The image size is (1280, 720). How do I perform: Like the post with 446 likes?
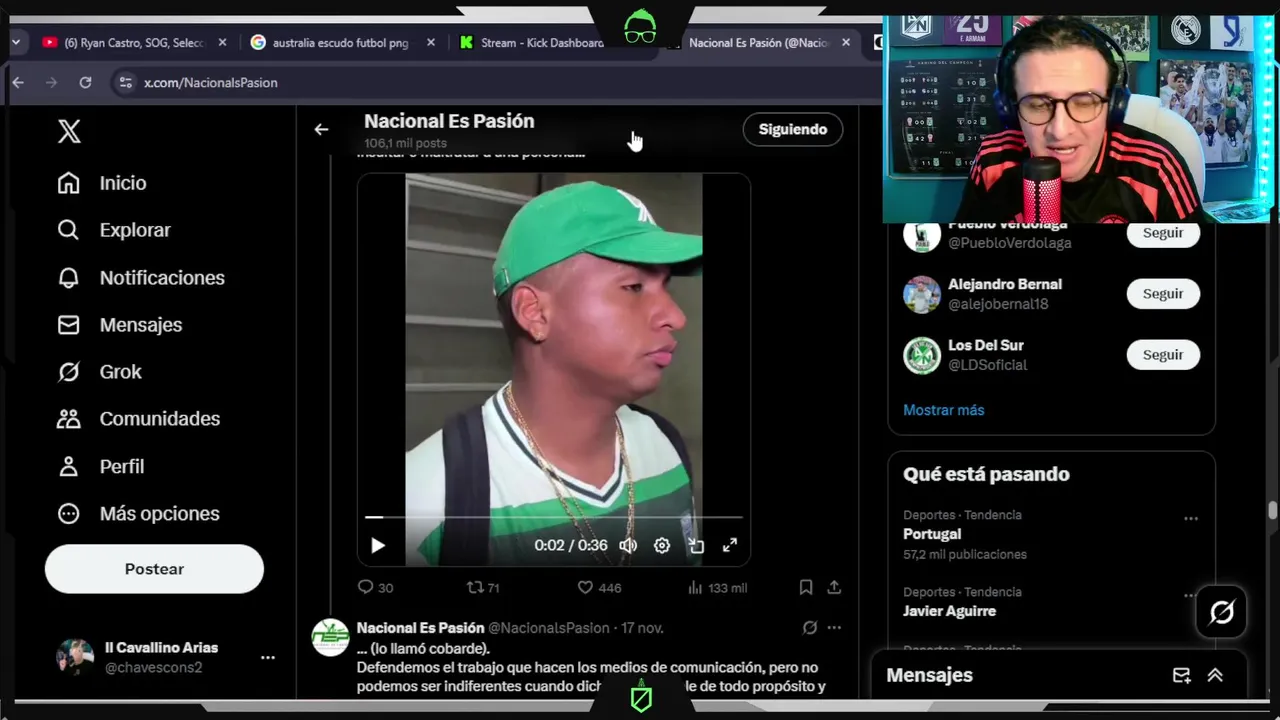click(599, 588)
